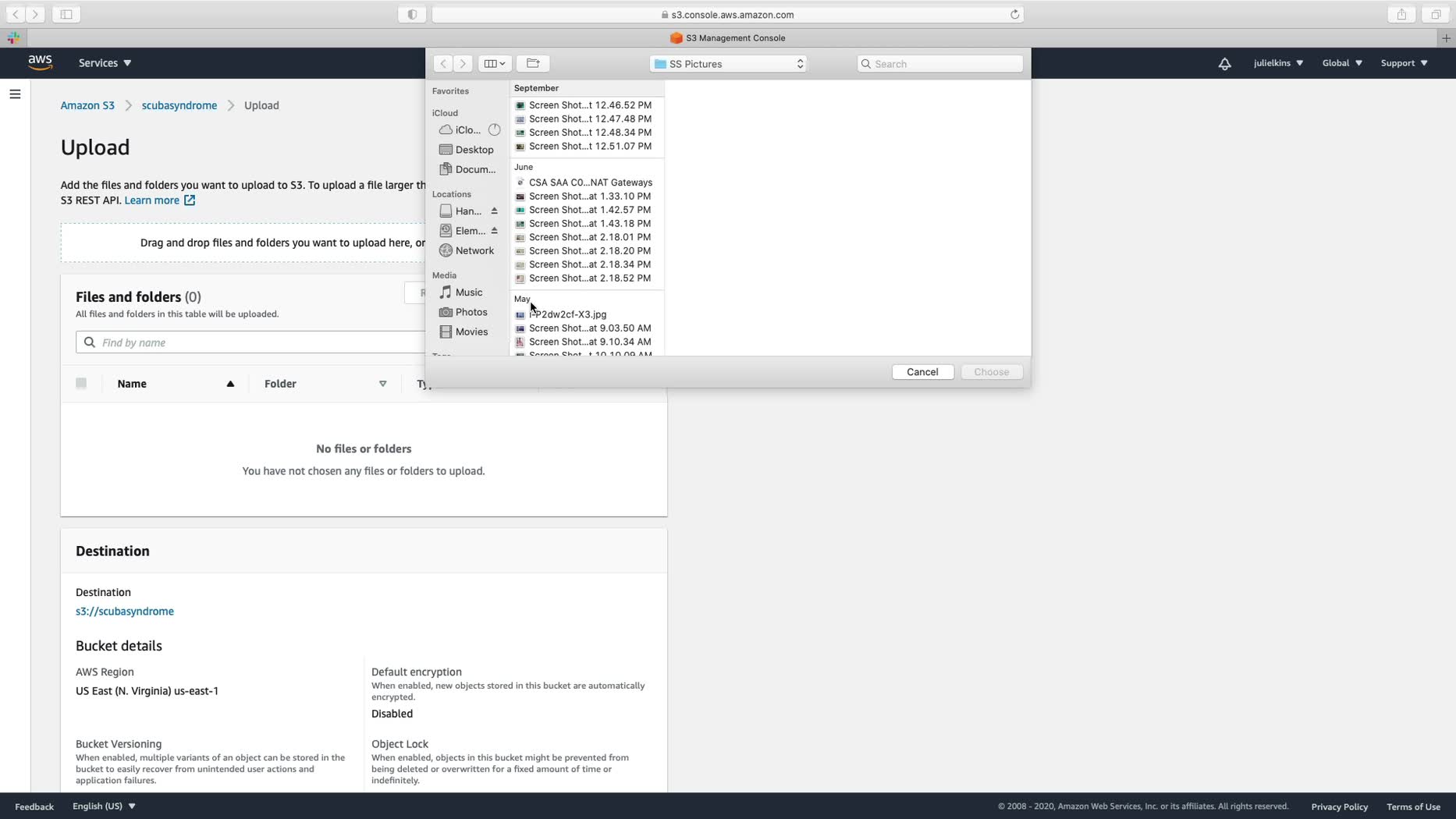1456x819 pixels.
Task: Open the Learn more external link
Action: click(x=160, y=200)
